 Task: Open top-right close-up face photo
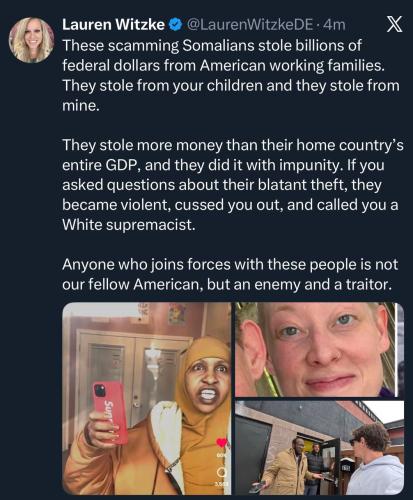pos(319,350)
